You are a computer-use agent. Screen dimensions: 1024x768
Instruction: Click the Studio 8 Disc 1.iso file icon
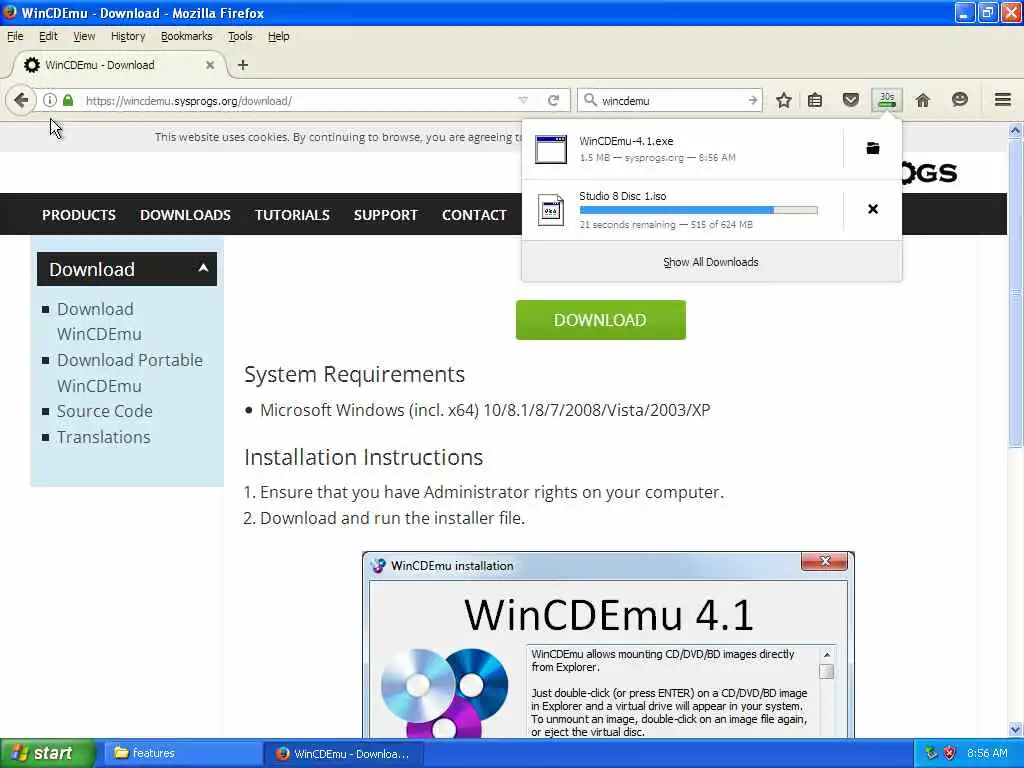[x=551, y=210]
